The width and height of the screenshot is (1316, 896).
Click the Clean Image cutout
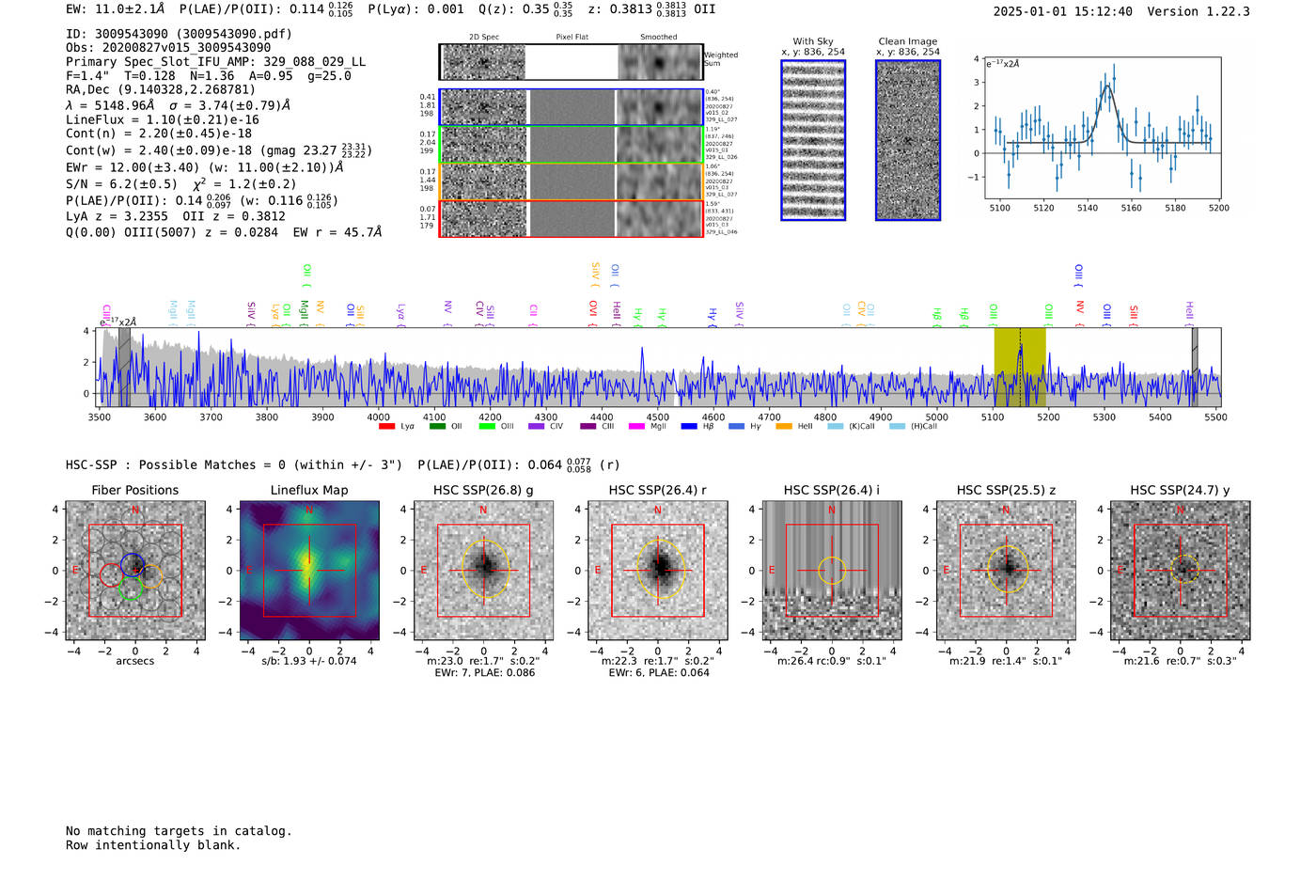coord(908,140)
